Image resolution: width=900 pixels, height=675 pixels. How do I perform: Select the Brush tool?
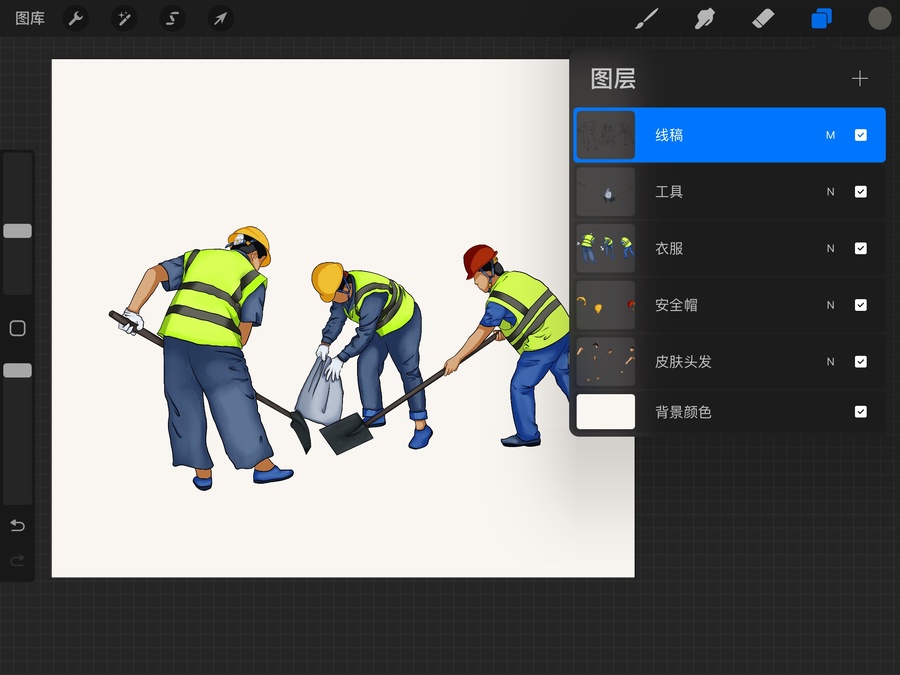647,18
